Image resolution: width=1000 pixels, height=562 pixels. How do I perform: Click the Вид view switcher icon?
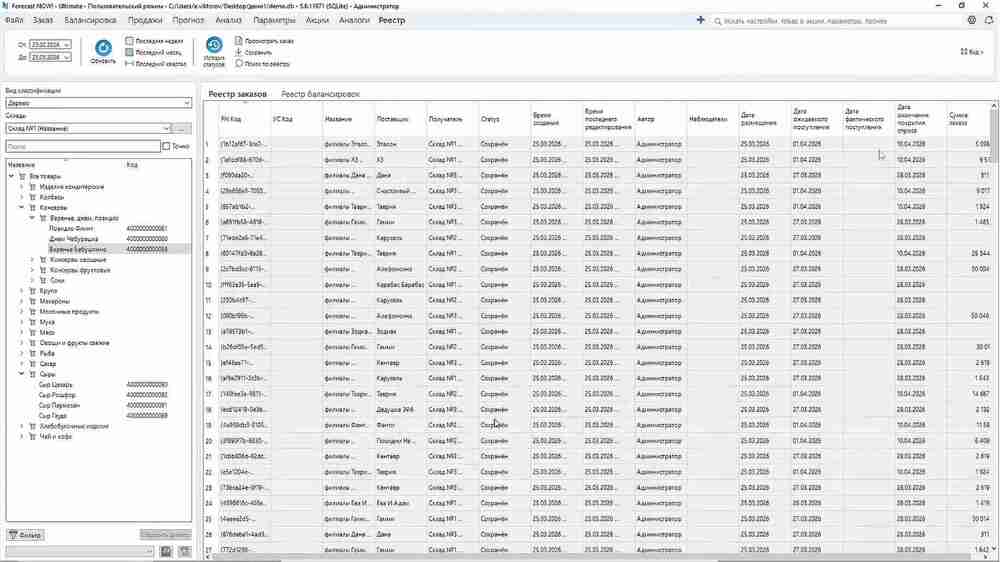(x=964, y=52)
